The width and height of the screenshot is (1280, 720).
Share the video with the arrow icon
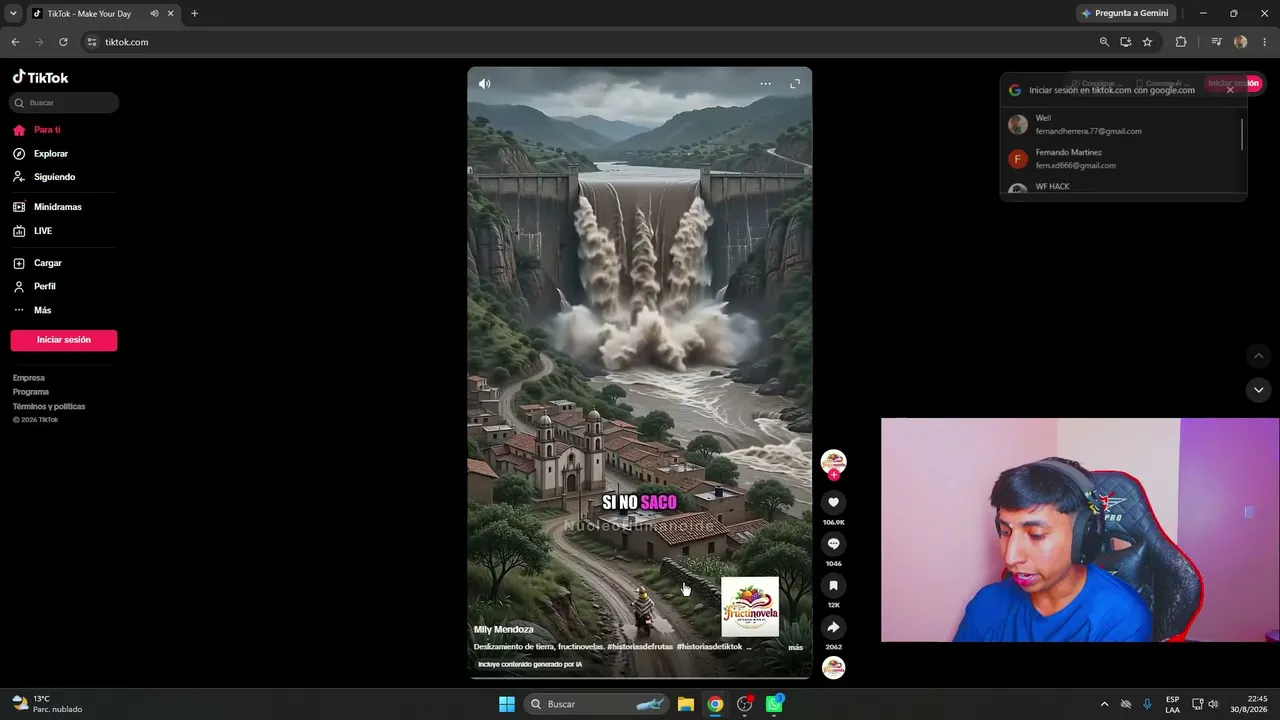[x=833, y=627]
